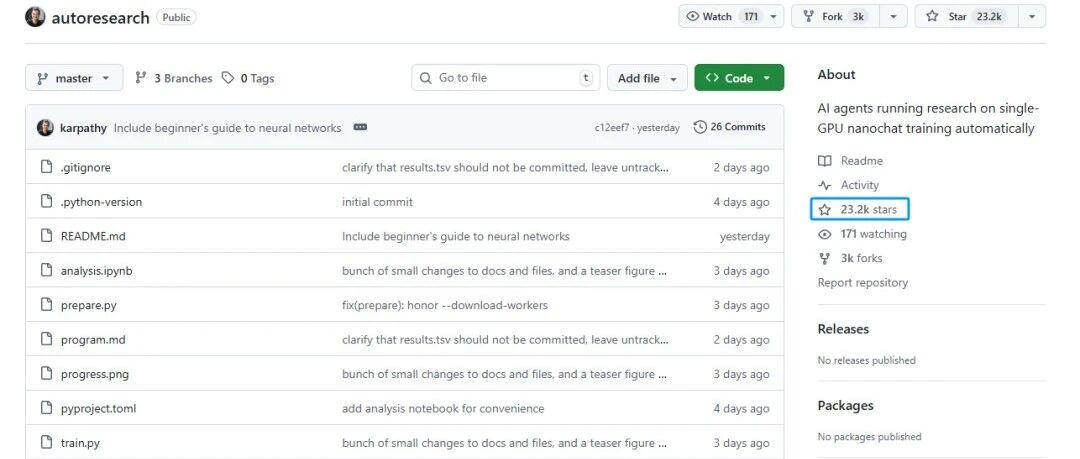Jump to the Readme sidebar link
The image size is (1080, 459).
click(x=861, y=161)
